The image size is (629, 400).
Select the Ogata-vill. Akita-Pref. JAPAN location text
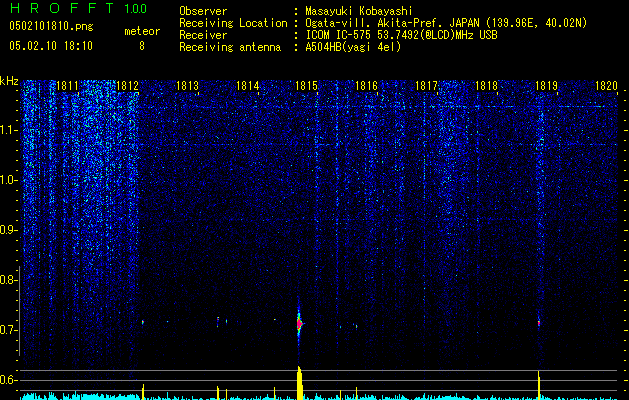point(446,23)
